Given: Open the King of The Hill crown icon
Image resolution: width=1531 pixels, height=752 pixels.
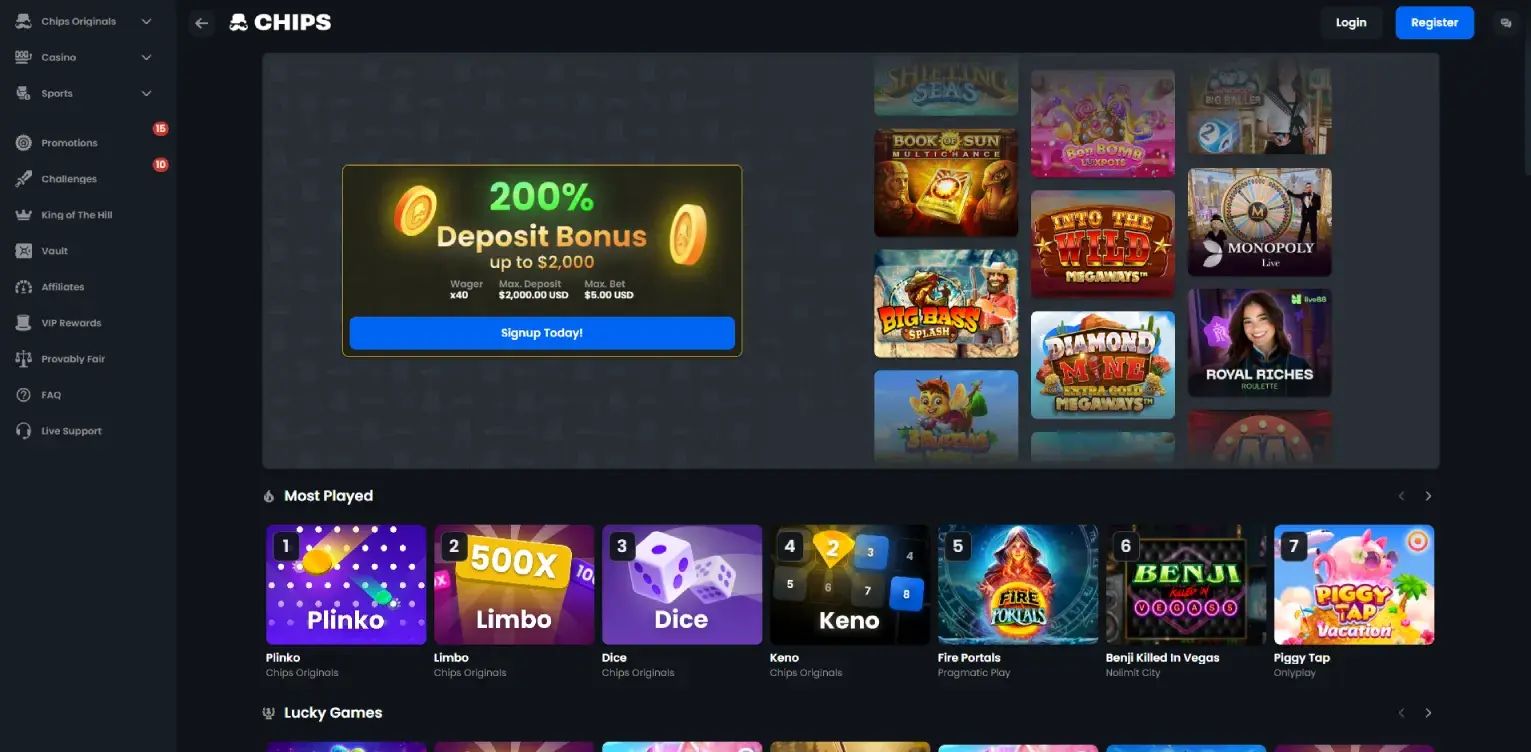Looking at the screenshot, I should tap(24, 215).
